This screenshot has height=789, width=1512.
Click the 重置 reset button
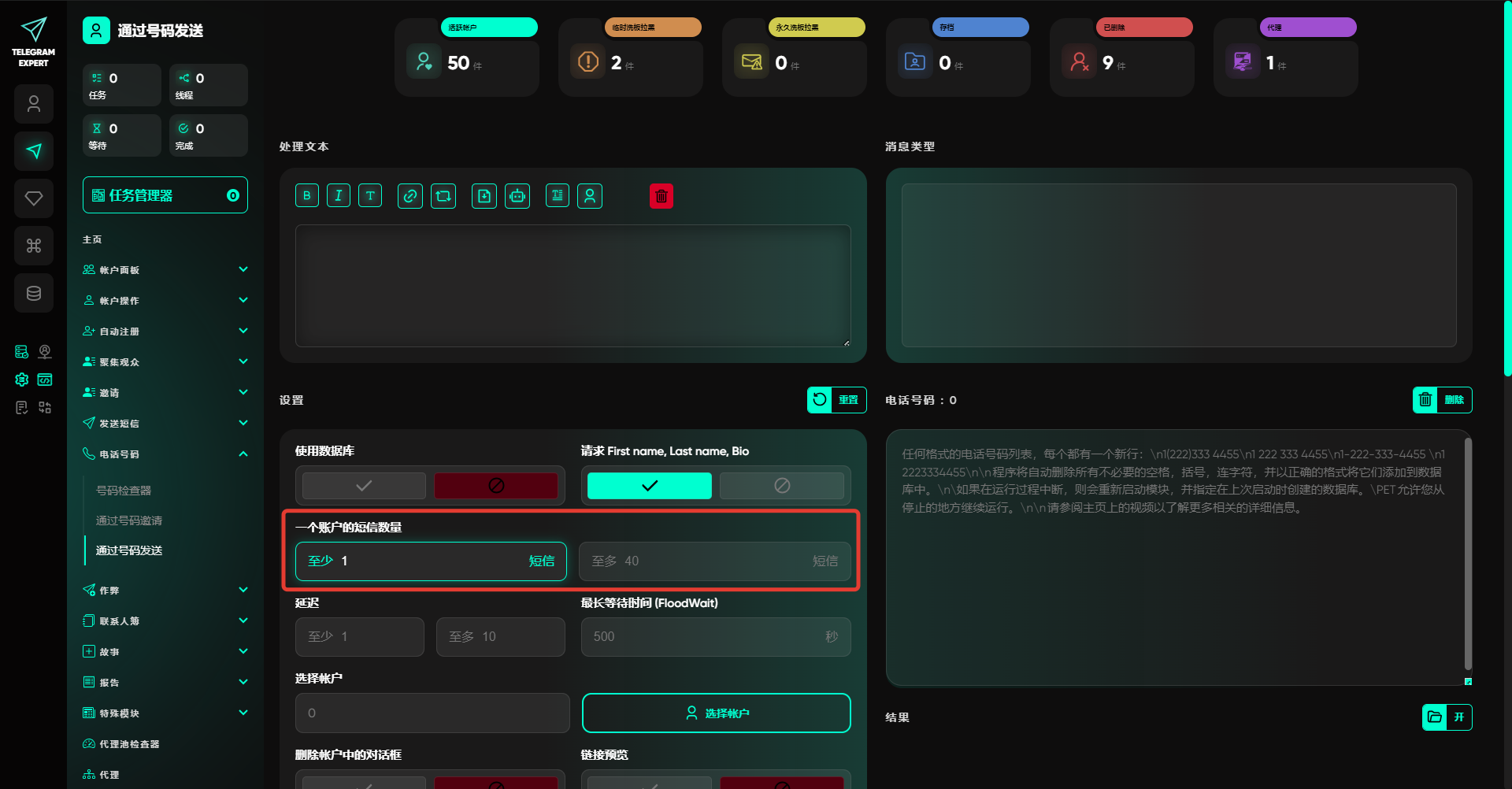836,400
